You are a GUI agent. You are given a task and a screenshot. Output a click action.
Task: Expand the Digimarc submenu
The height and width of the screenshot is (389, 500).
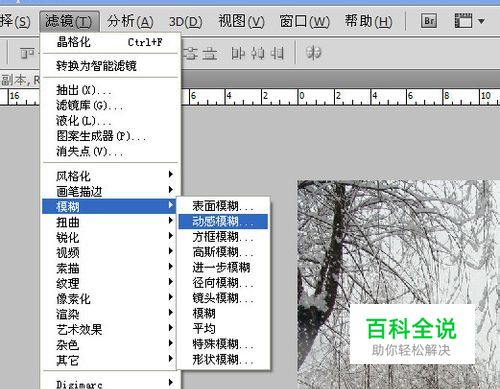click(x=110, y=383)
